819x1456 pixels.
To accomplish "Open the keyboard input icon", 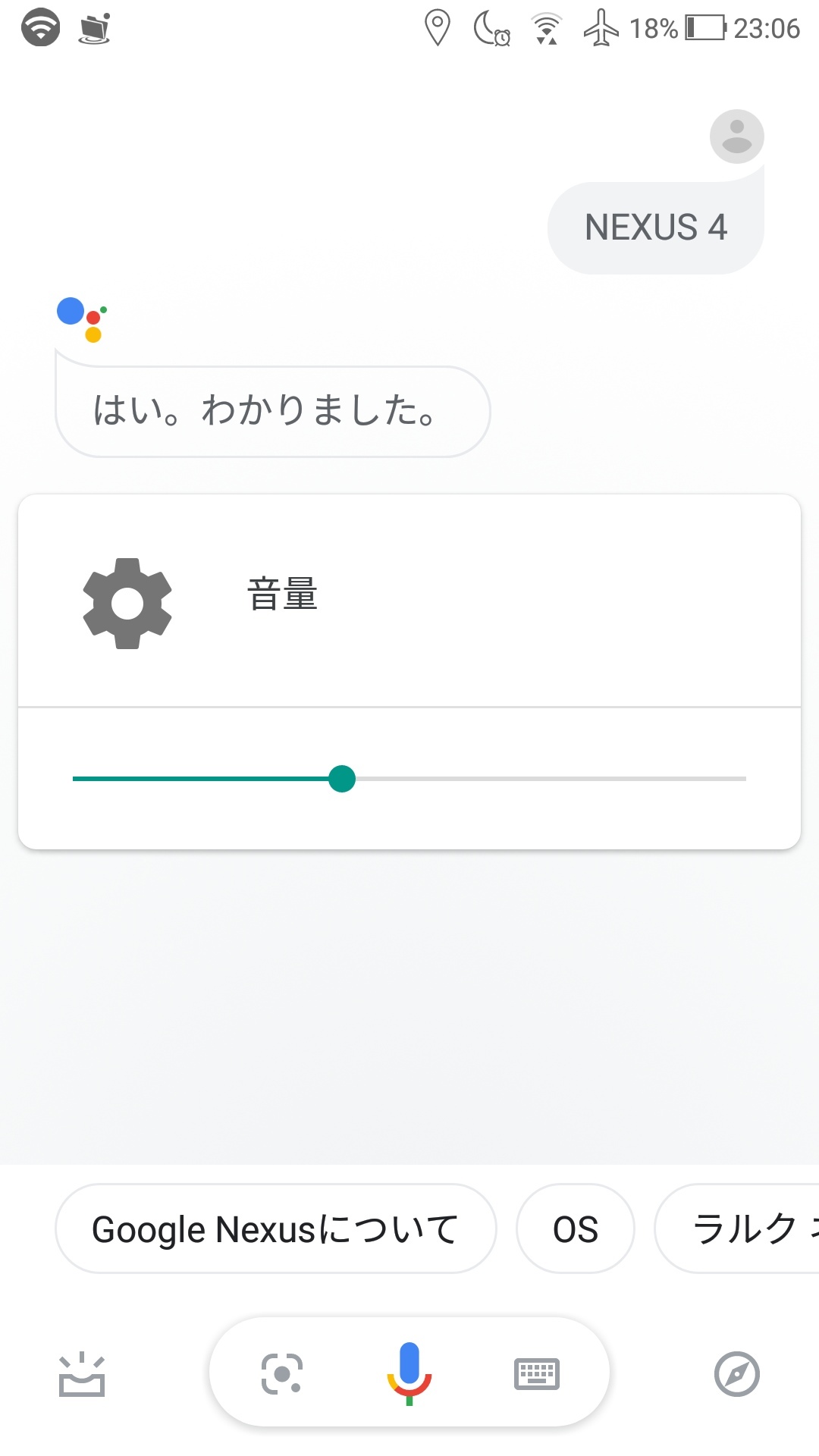I will point(537,1373).
